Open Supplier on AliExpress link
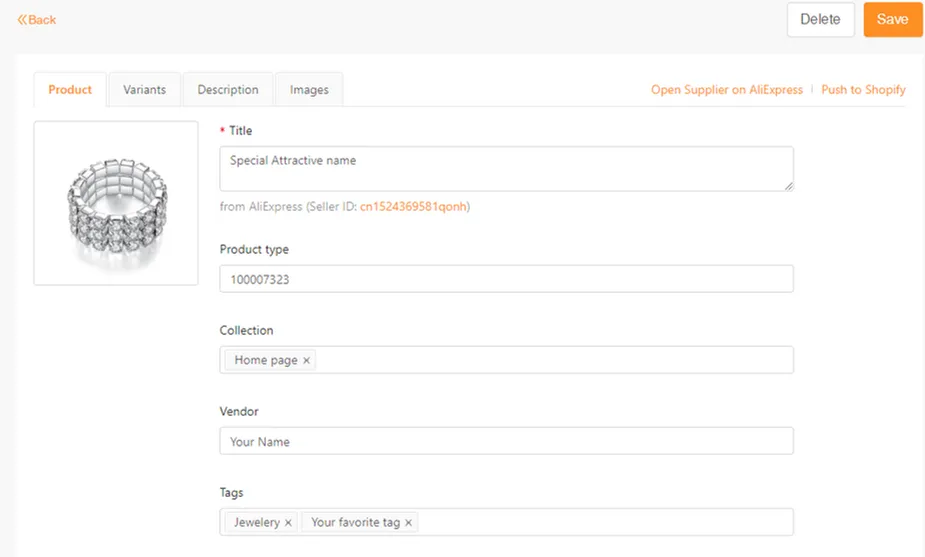 click(x=727, y=90)
